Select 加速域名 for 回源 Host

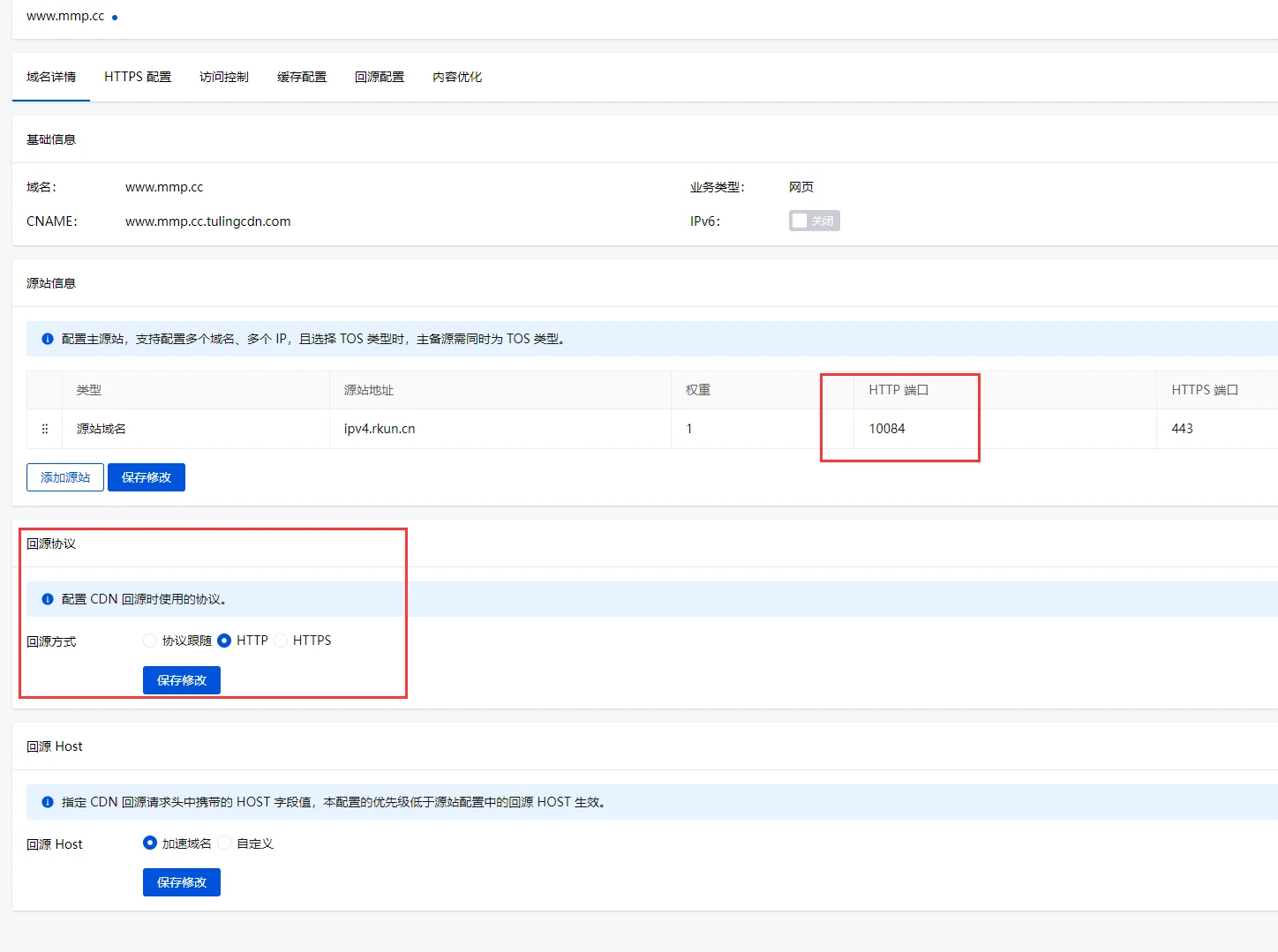pyautogui.click(x=150, y=843)
